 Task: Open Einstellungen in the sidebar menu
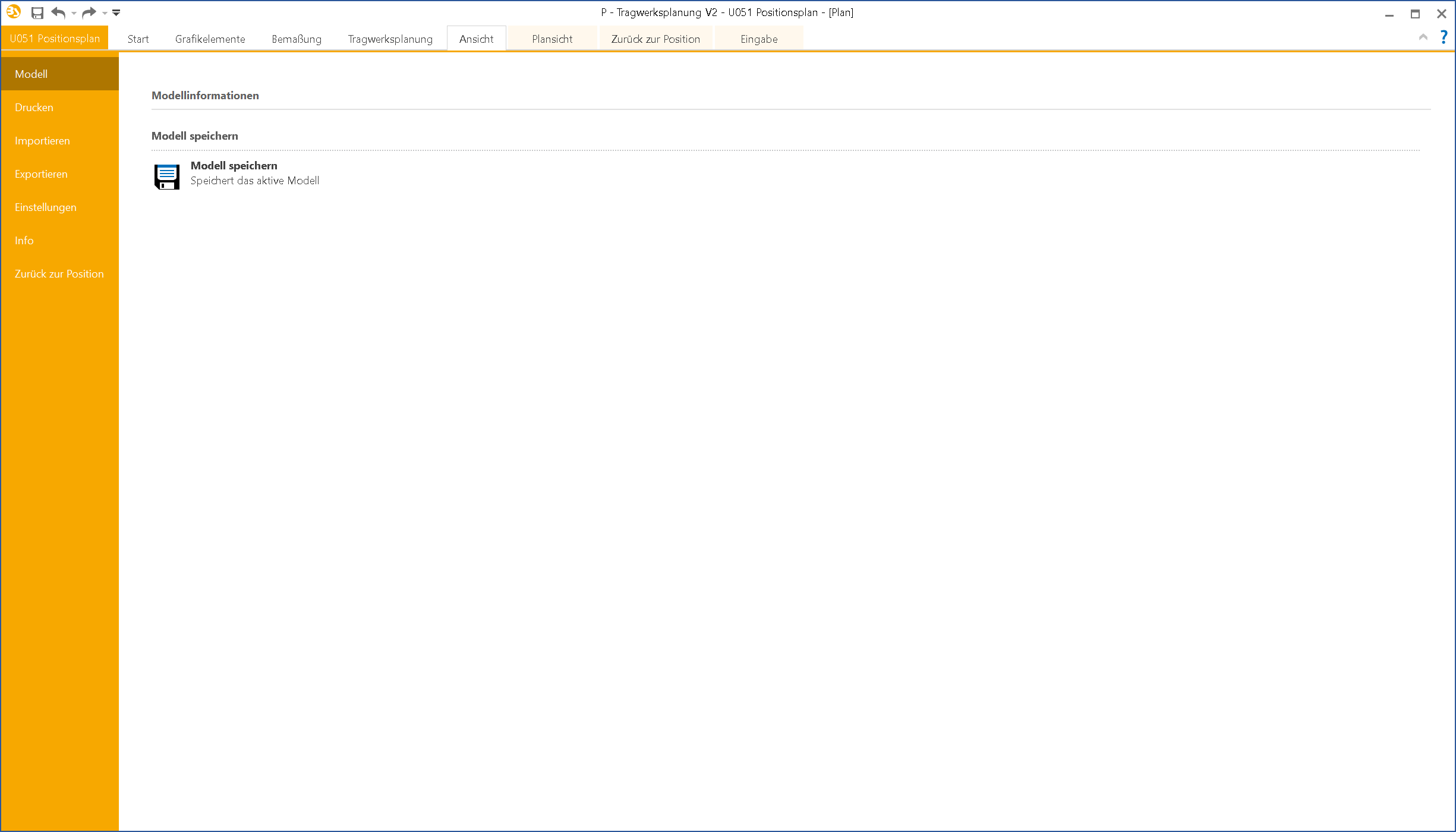click(x=60, y=207)
